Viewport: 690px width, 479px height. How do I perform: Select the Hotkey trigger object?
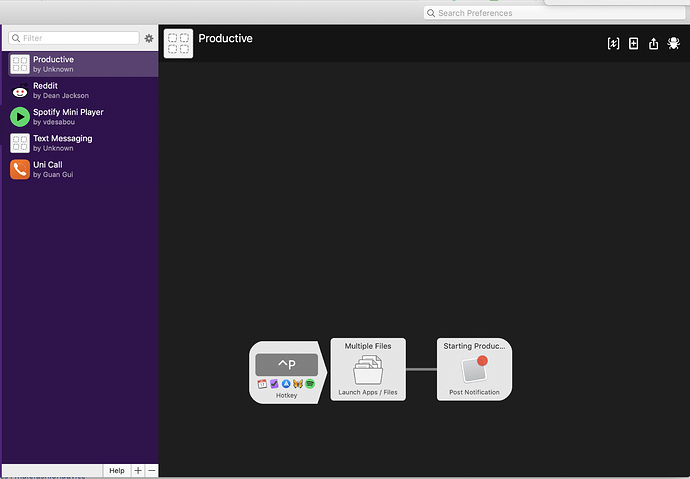point(288,373)
